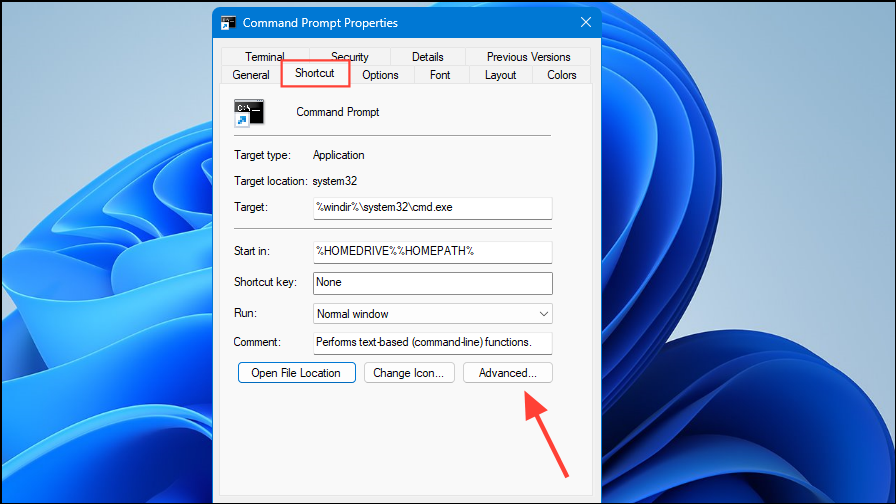This screenshot has width=896, height=504.
Task: Switch to the Terminal tab
Action: pyautogui.click(x=265, y=57)
